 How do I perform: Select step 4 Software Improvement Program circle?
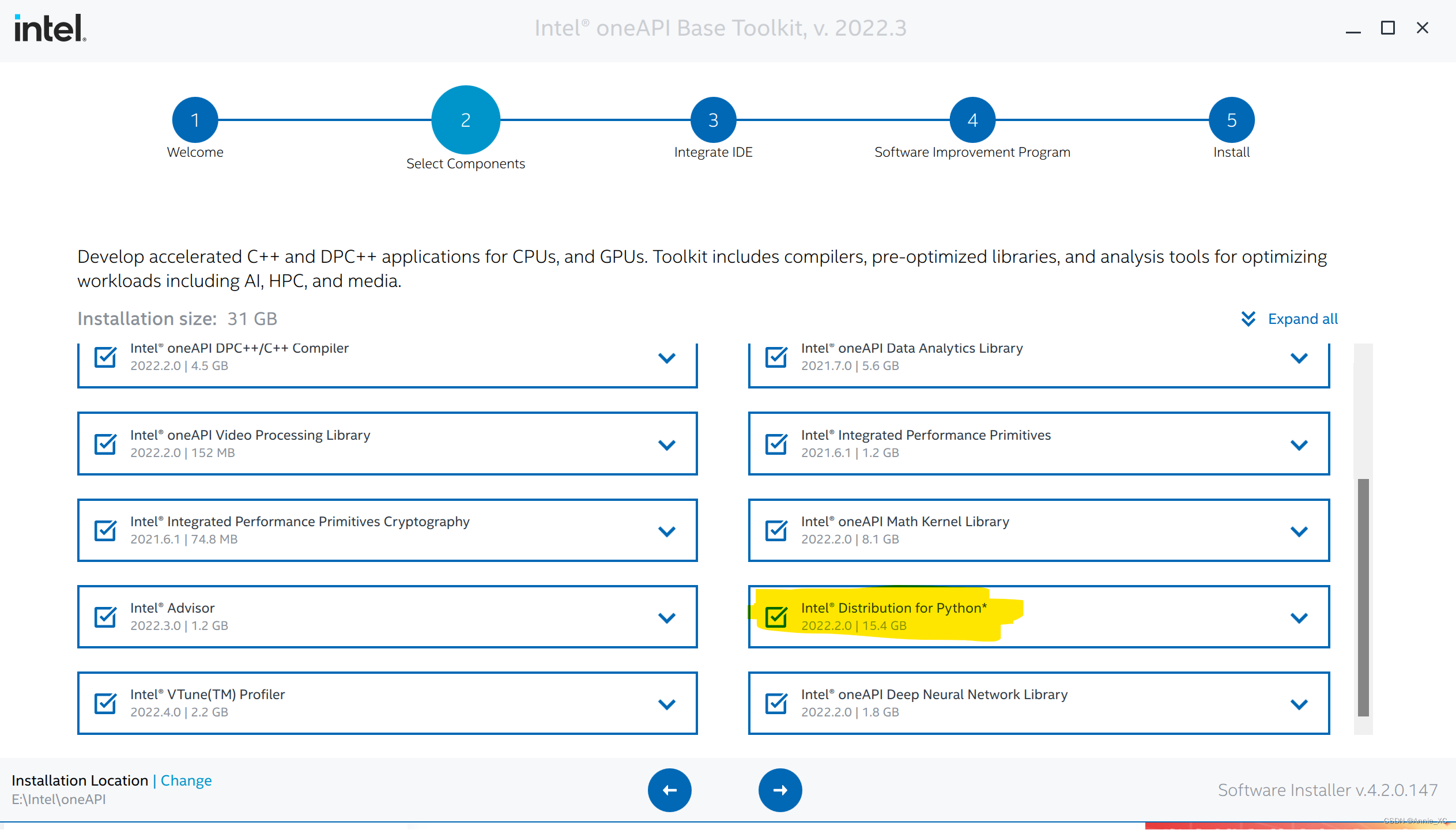pyautogui.click(x=972, y=119)
